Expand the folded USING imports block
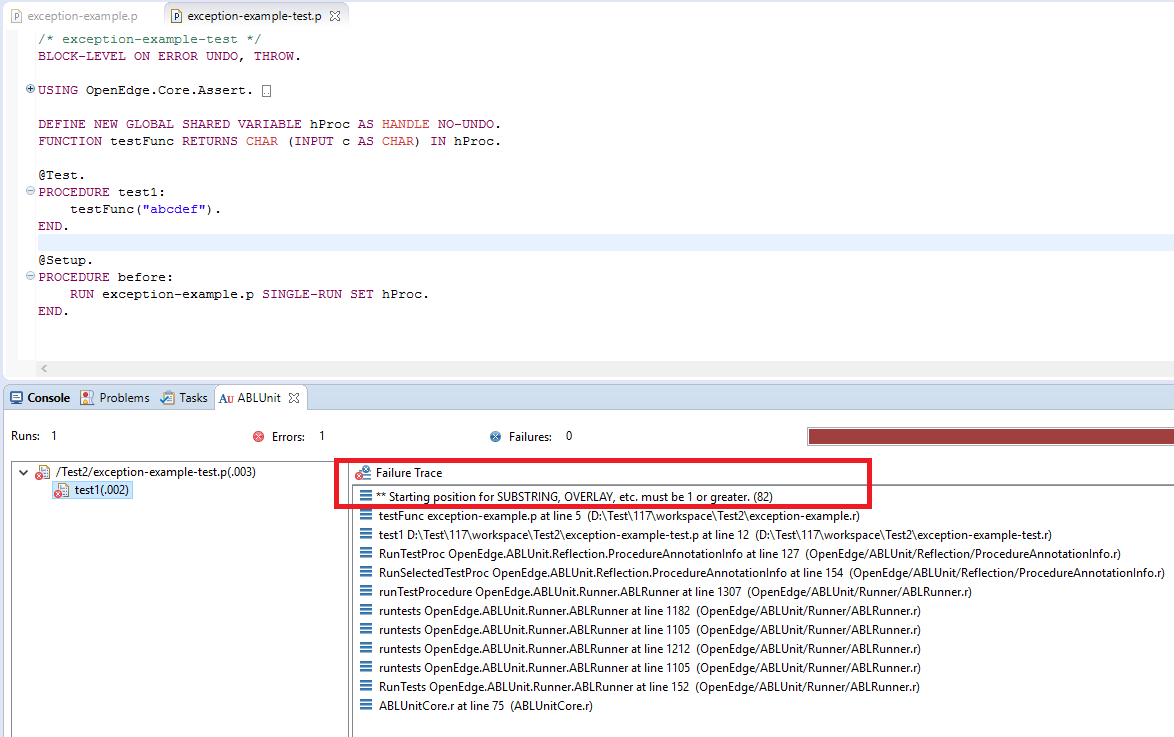This screenshot has height=737, width=1174. (x=30, y=89)
